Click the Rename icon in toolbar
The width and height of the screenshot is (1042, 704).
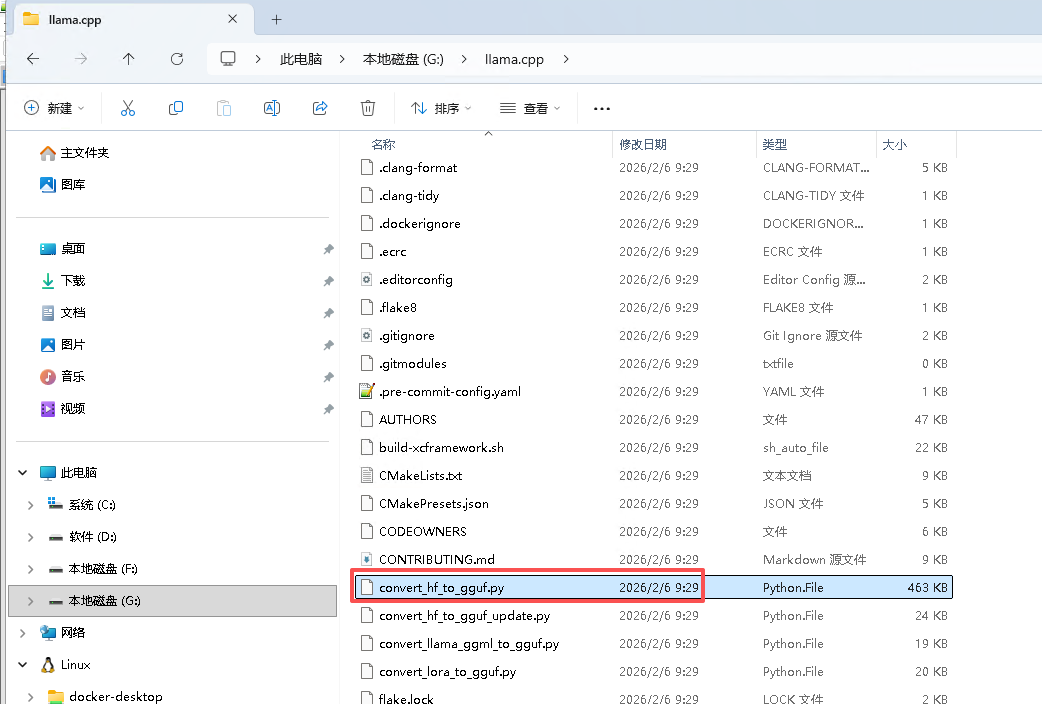272,108
